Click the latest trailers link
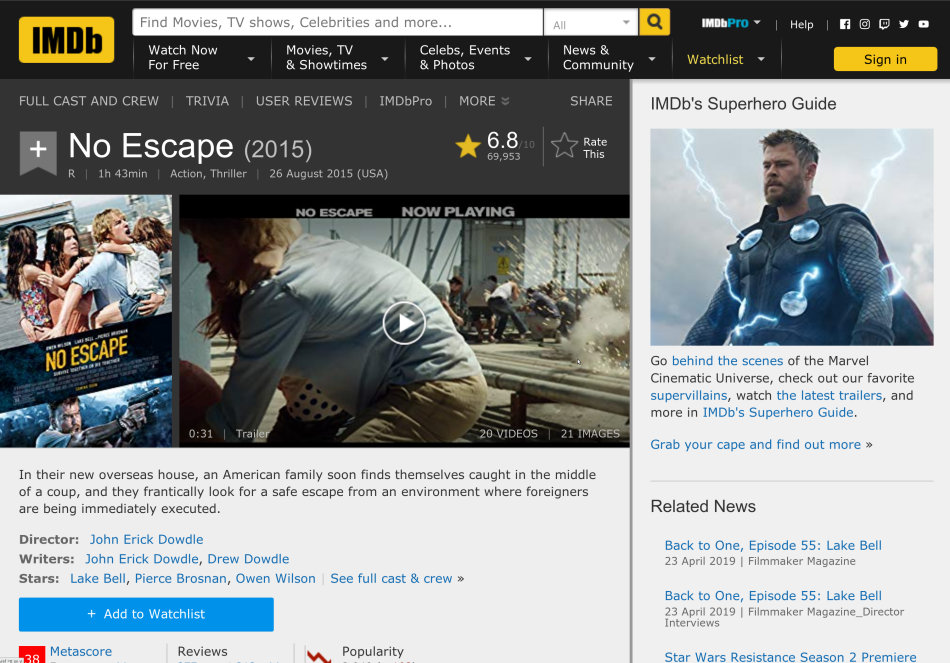 829,396
